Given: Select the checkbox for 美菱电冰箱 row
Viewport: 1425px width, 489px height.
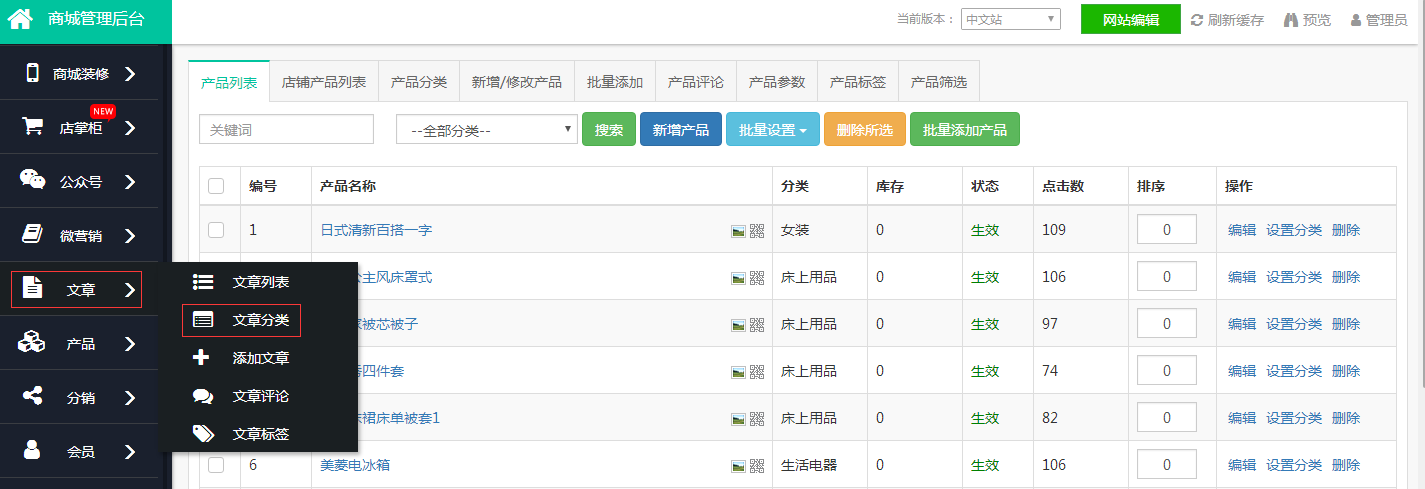Looking at the screenshot, I should tap(216, 465).
